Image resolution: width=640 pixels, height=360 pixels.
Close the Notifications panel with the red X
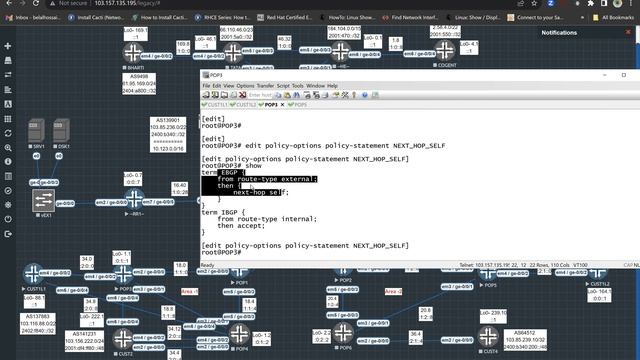pos(628,32)
